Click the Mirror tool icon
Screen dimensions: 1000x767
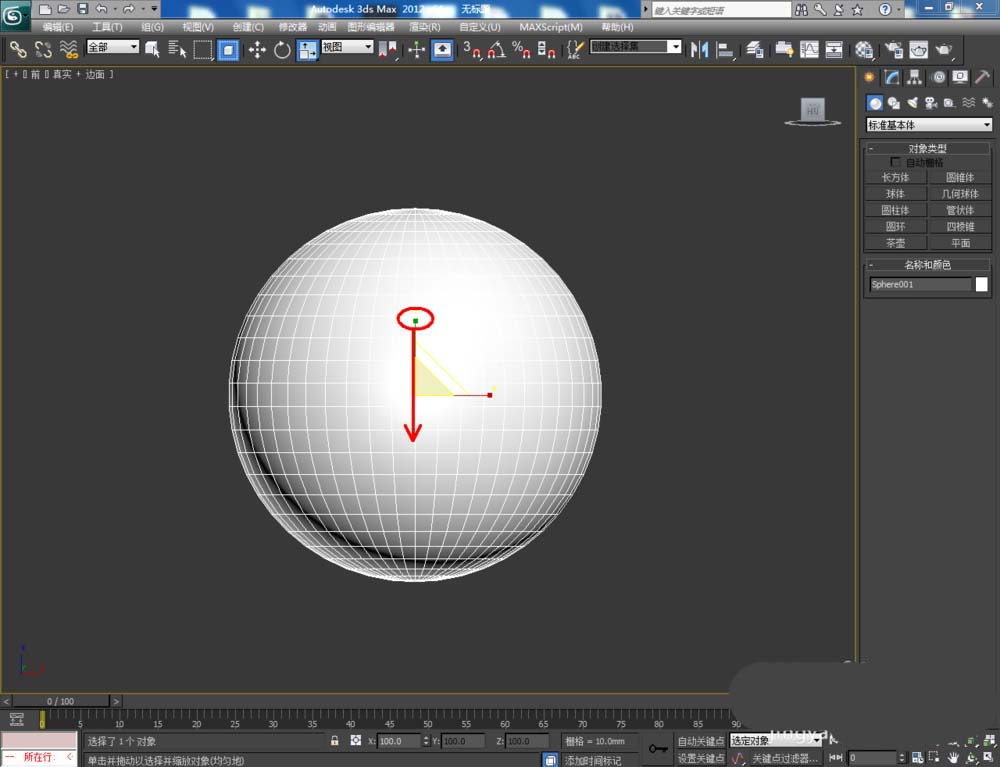click(700, 49)
